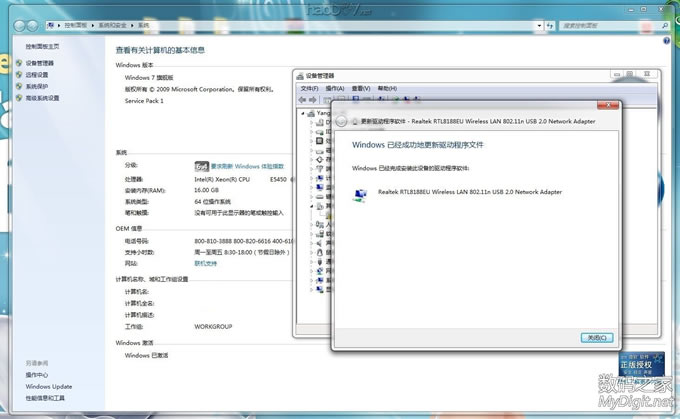The width and height of the screenshot is (680, 419).
Task: Click the 关闭(C) button in driver dialog
Action: (595, 338)
